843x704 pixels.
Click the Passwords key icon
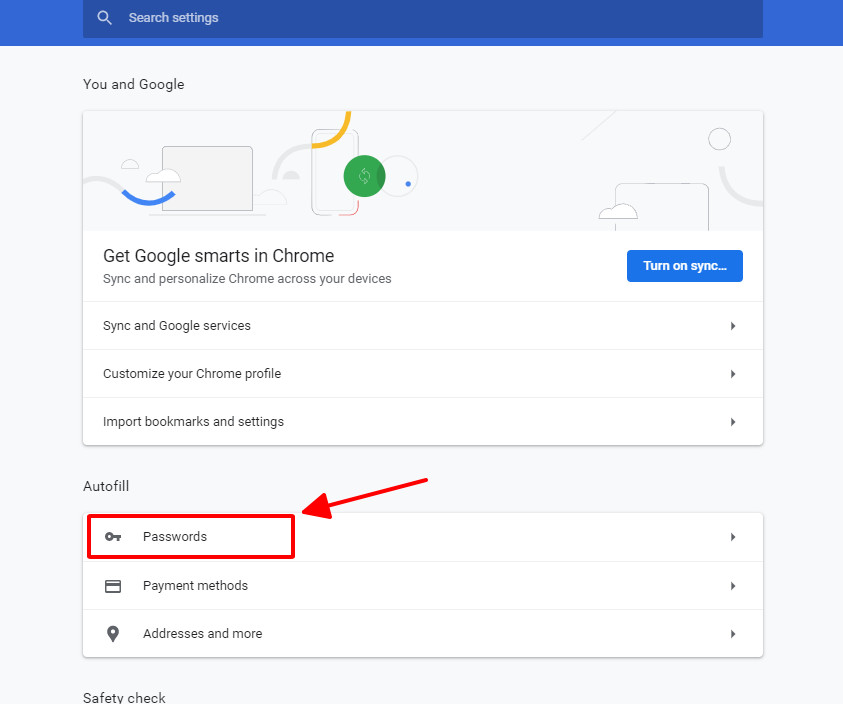[x=113, y=537]
